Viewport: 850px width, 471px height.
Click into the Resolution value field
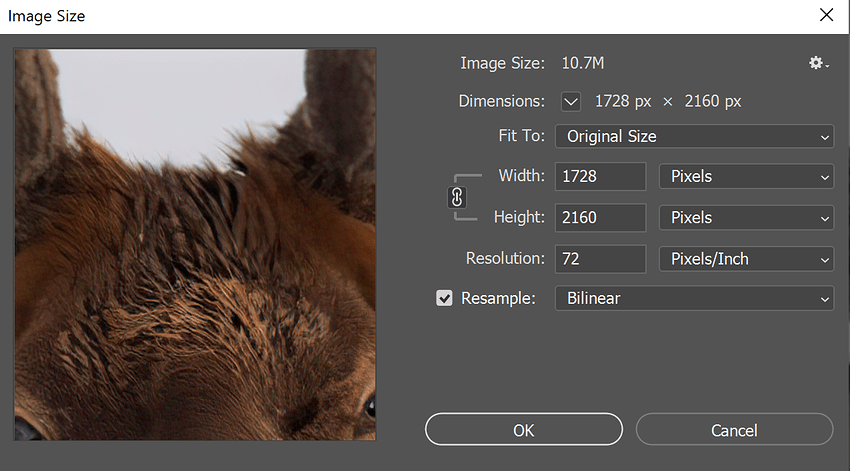pos(601,259)
